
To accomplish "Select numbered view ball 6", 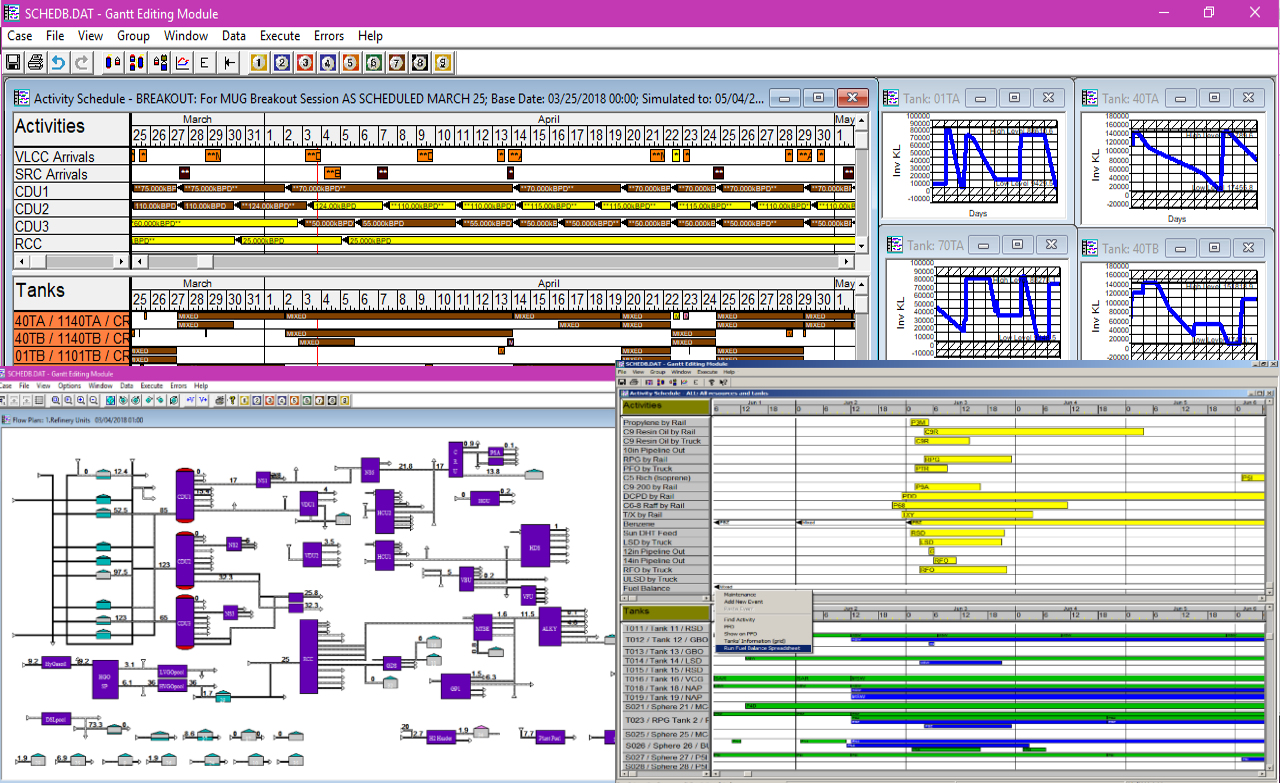I will click(374, 62).
